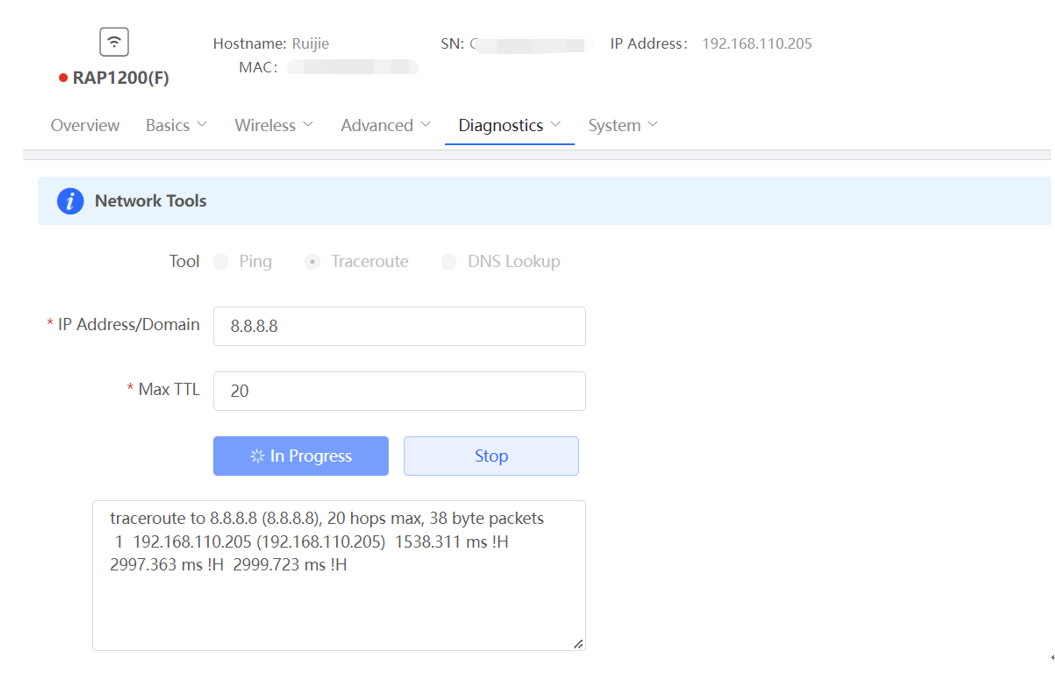The image size is (1055, 678).
Task: Click the '2999.723 ms !H' output value
Action: [290, 565]
